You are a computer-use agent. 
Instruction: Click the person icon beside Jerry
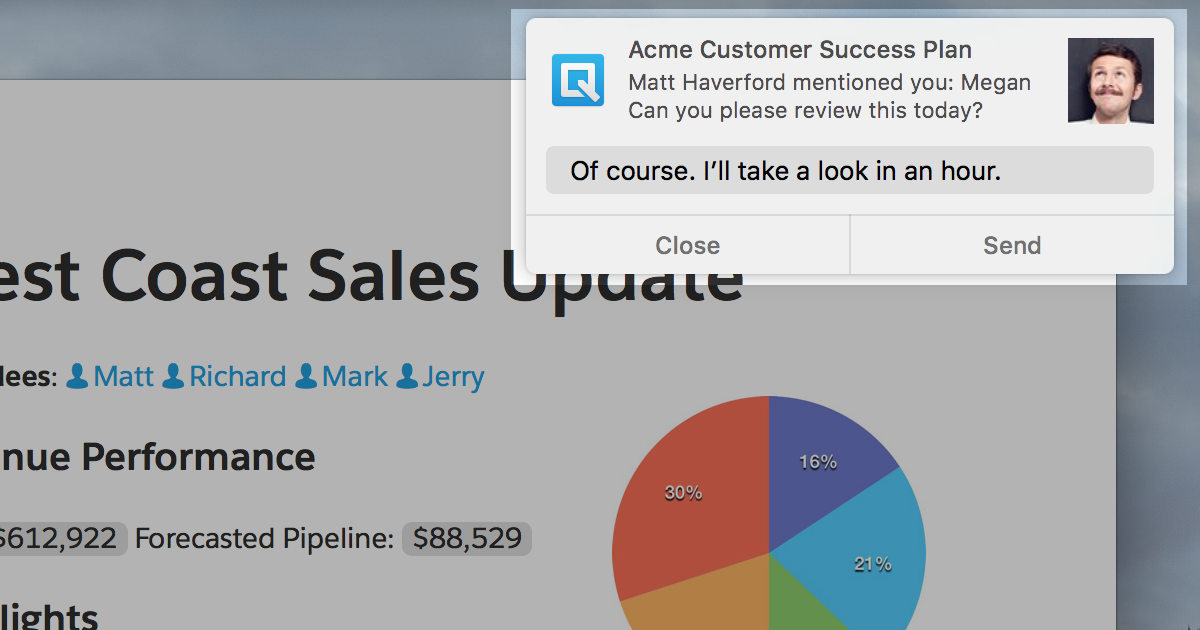tap(406, 377)
